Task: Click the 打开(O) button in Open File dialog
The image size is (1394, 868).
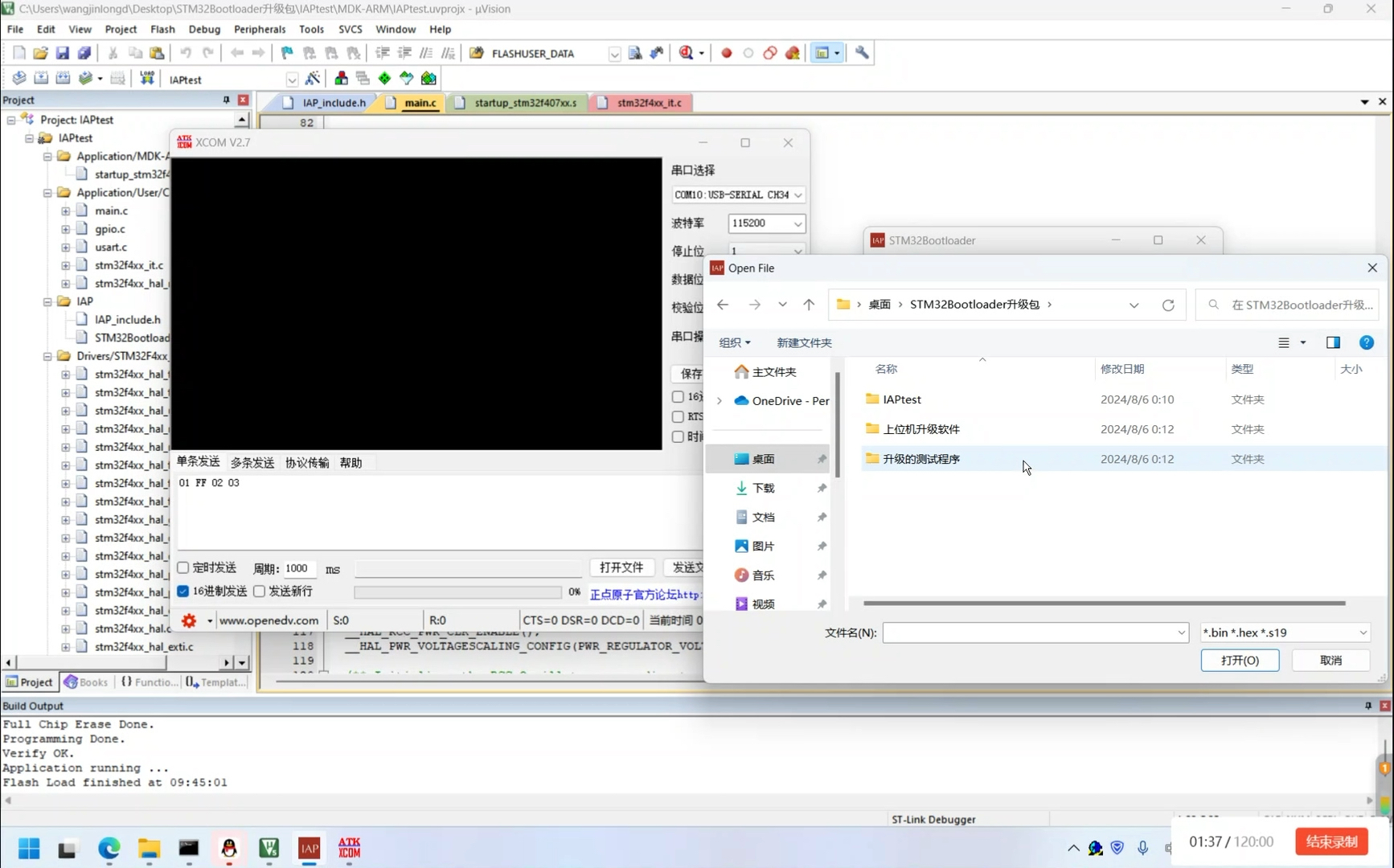Action: pos(1240,660)
